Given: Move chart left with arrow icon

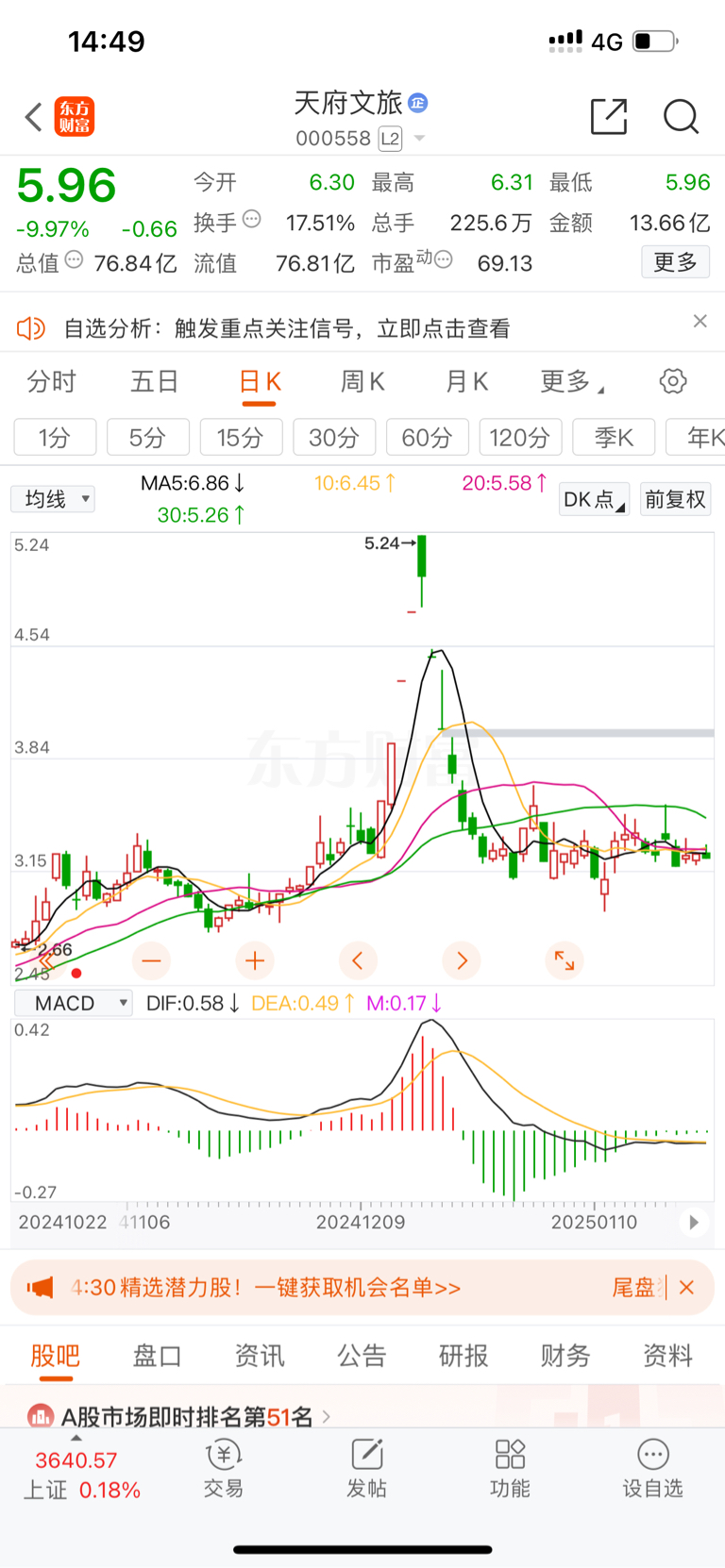Looking at the screenshot, I should (358, 961).
